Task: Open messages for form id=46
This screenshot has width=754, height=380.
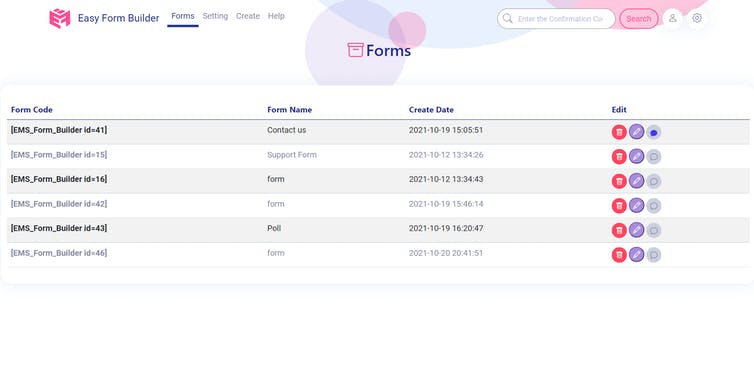Action: [x=653, y=255]
